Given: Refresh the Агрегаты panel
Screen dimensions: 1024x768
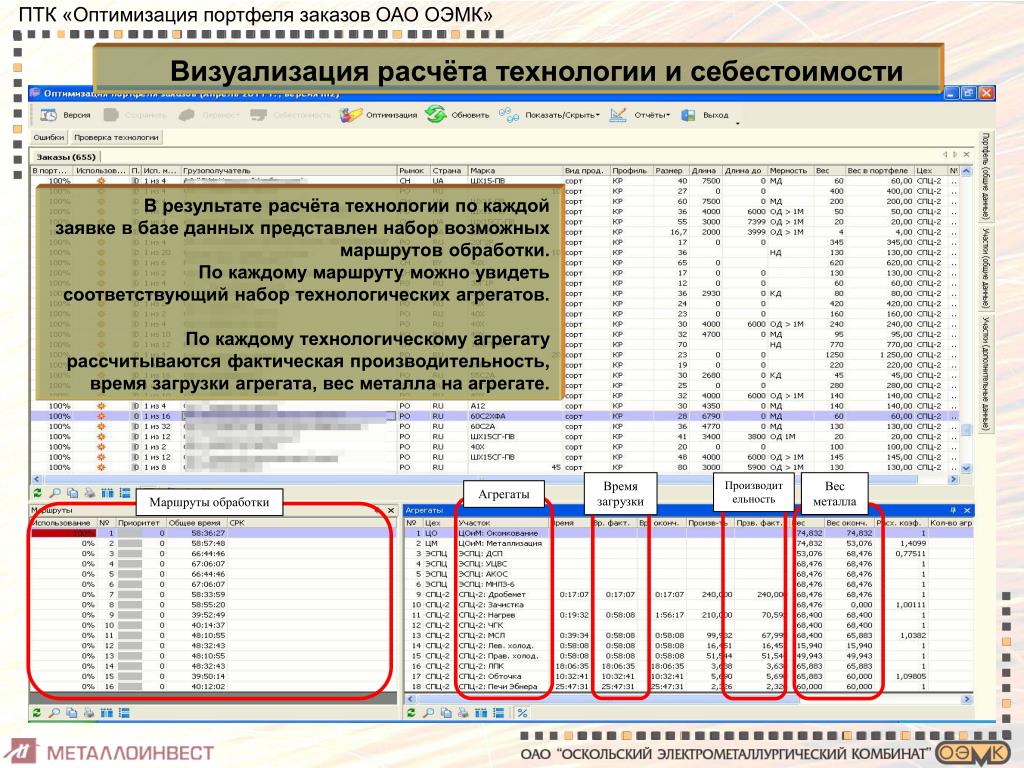Looking at the screenshot, I should [411, 712].
